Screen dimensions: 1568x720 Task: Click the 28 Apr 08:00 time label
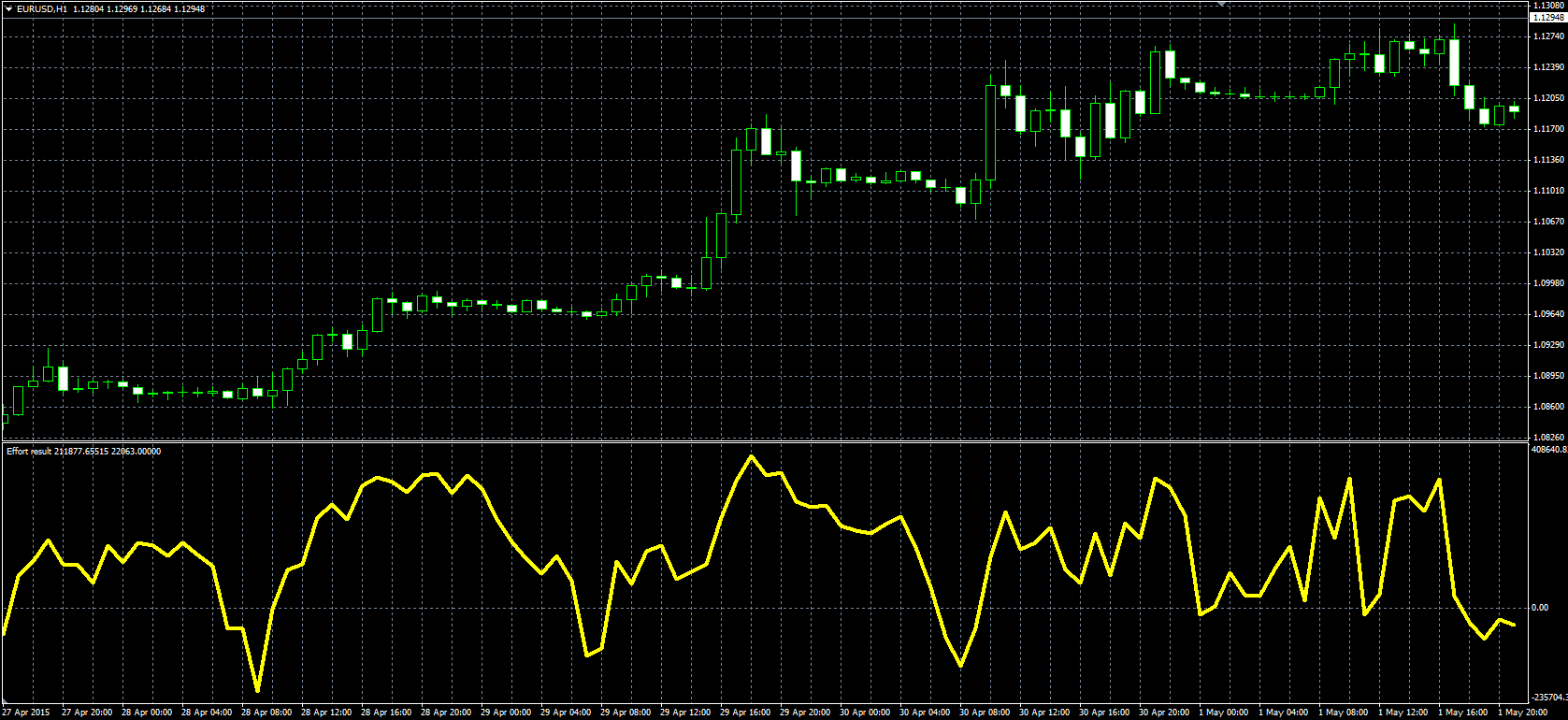(266, 713)
